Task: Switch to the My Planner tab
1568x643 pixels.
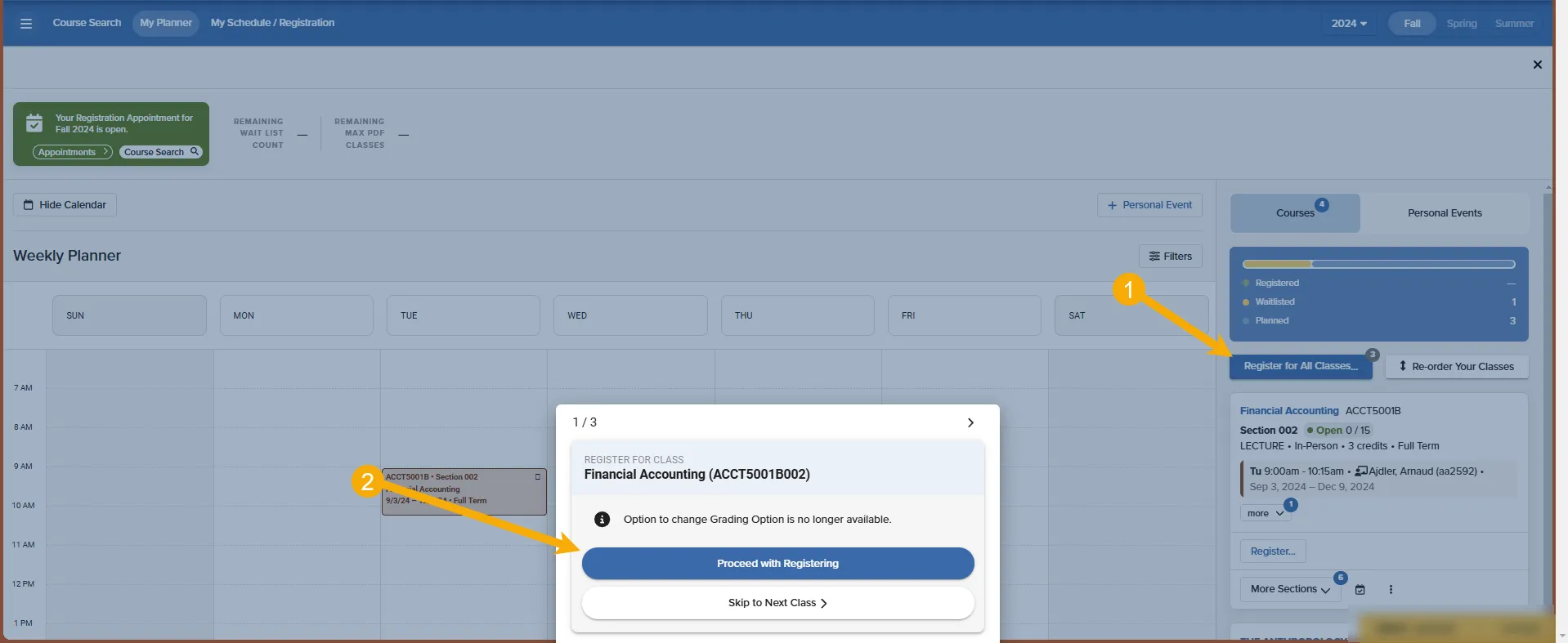Action: tap(166, 23)
